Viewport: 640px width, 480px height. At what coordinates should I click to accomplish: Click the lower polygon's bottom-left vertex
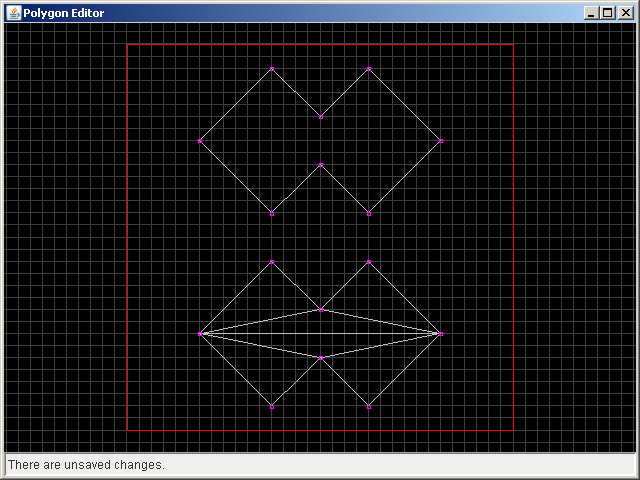pyautogui.click(x=272, y=406)
